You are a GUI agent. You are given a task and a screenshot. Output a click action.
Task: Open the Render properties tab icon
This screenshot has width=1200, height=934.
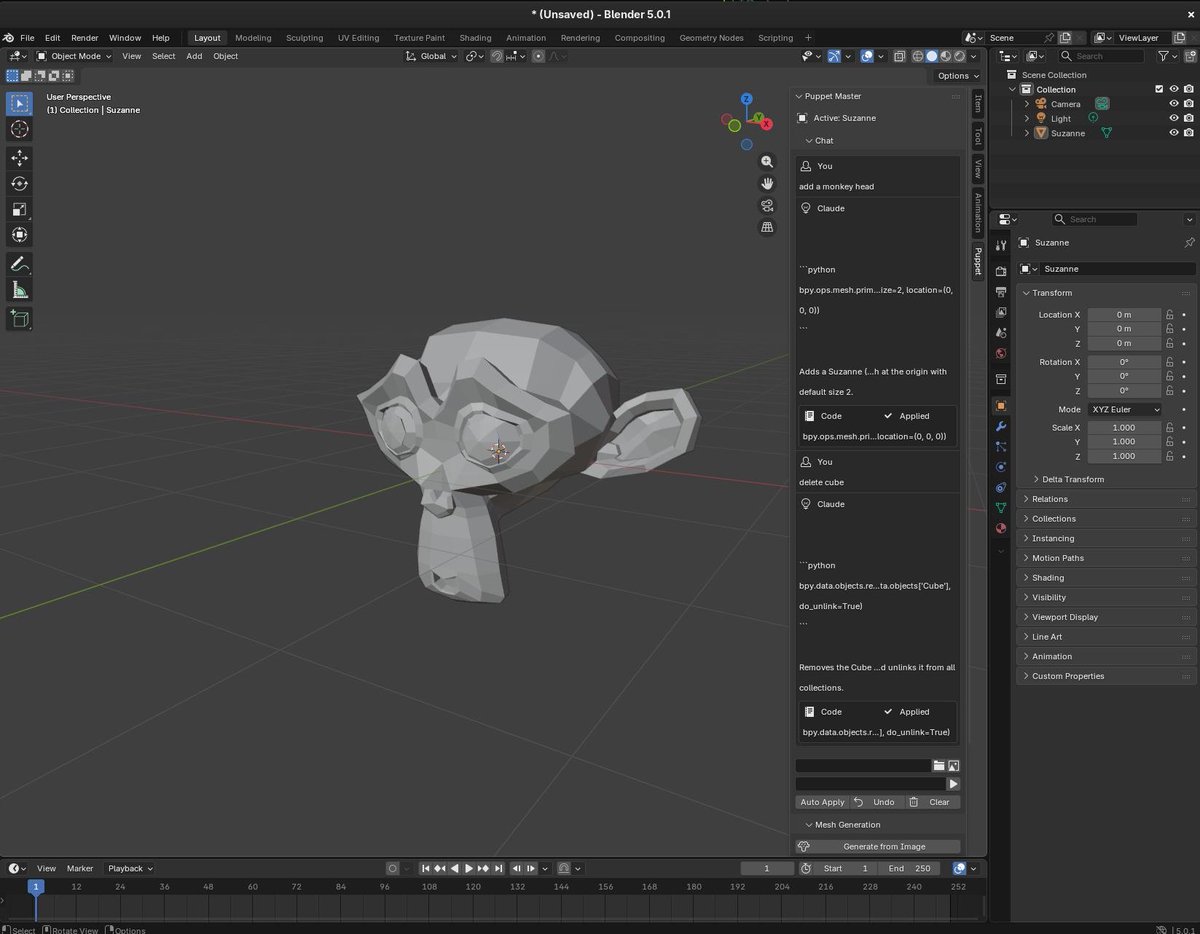pyautogui.click(x=1001, y=271)
